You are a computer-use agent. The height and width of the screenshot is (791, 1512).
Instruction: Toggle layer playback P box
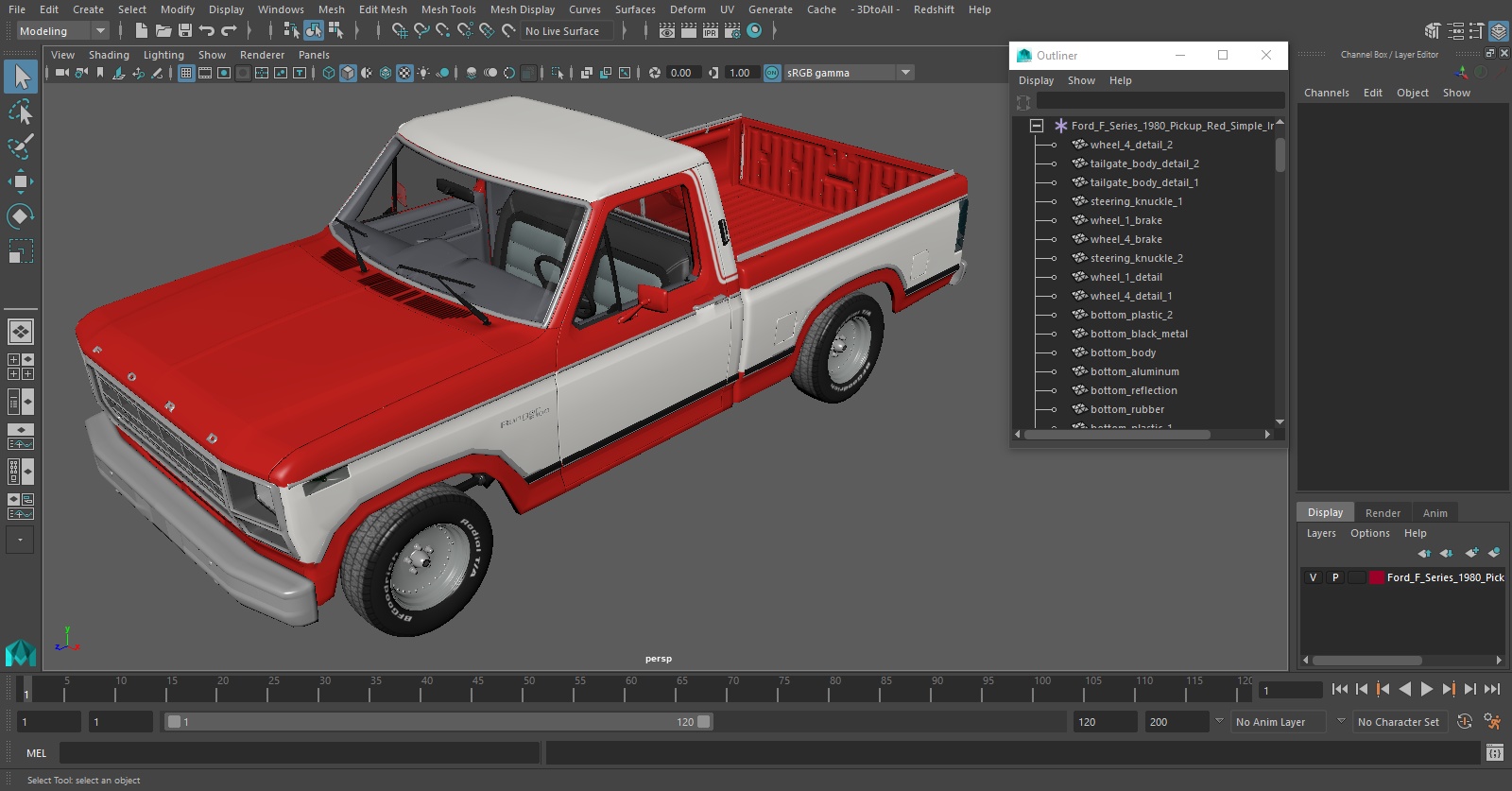(x=1335, y=577)
